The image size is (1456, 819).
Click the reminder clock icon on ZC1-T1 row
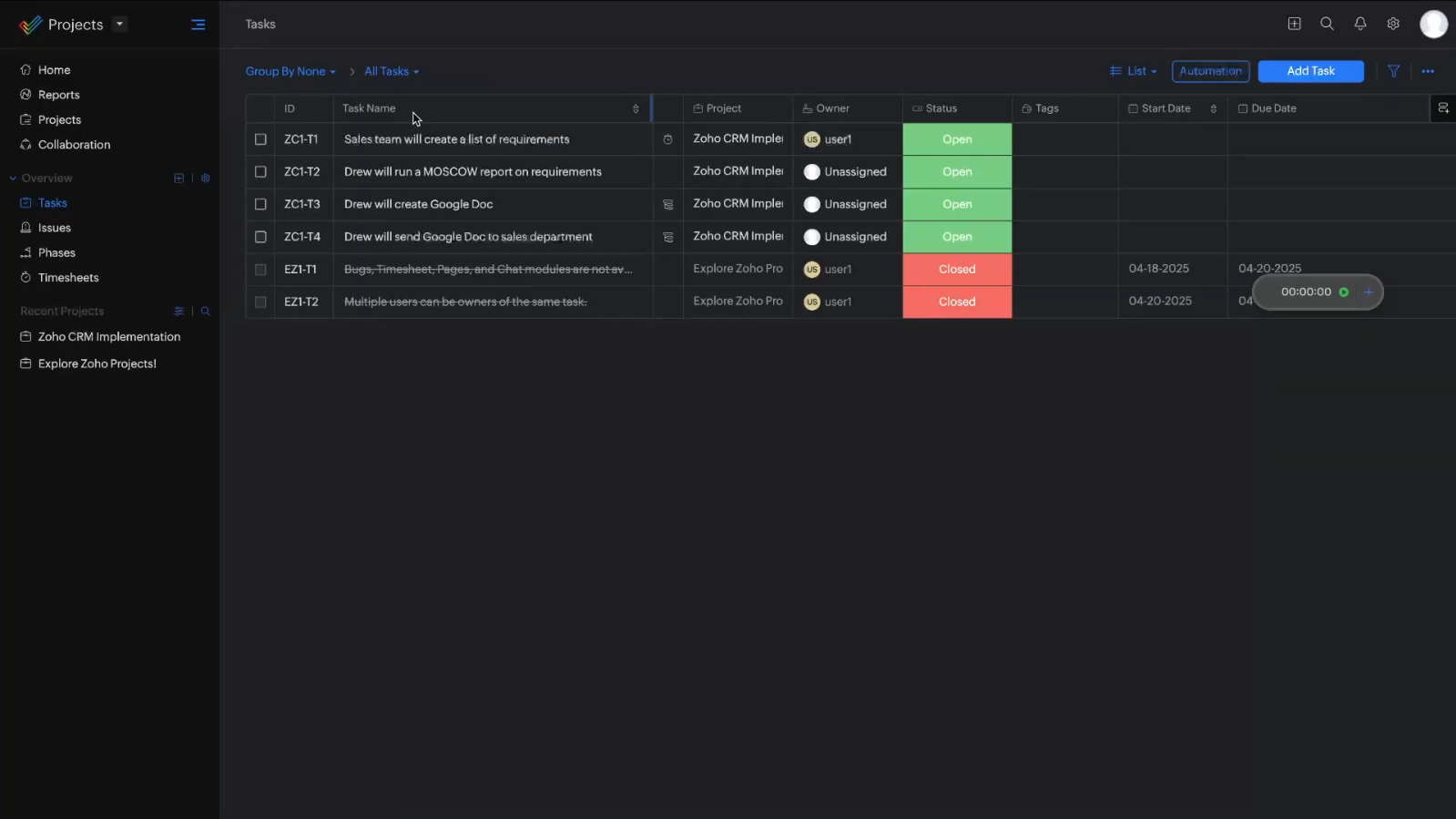click(x=667, y=139)
